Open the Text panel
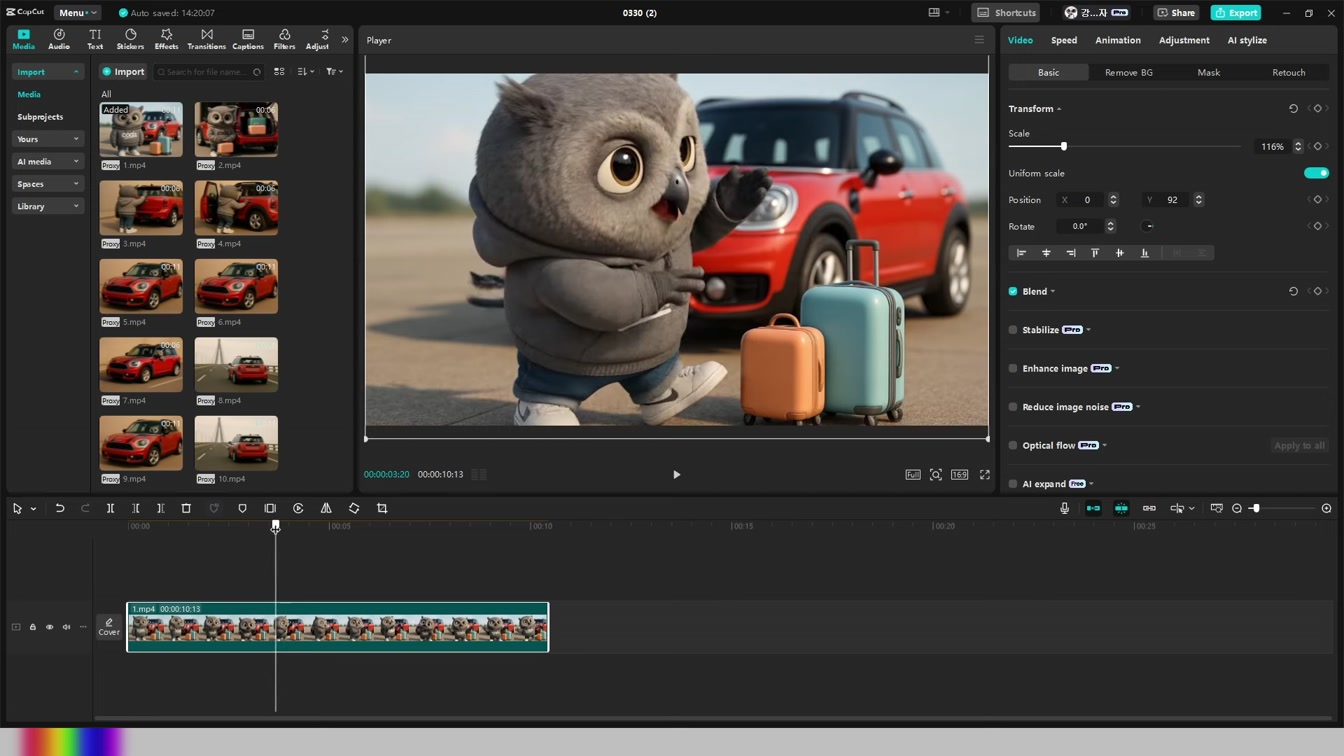The width and height of the screenshot is (1344, 756). click(x=95, y=39)
